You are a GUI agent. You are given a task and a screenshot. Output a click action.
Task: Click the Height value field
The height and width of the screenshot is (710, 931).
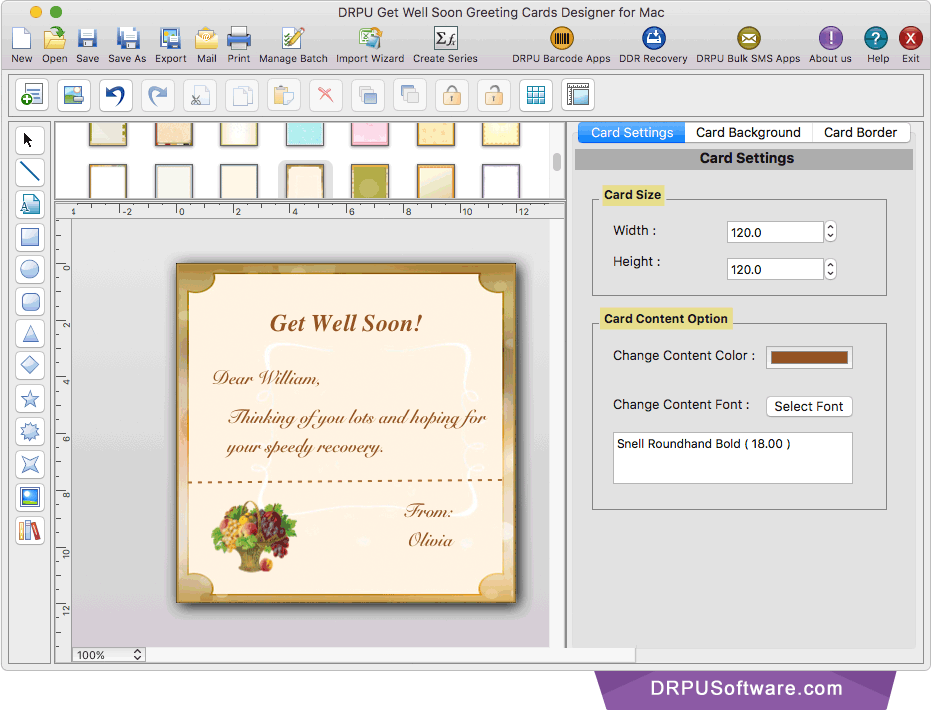pos(775,270)
